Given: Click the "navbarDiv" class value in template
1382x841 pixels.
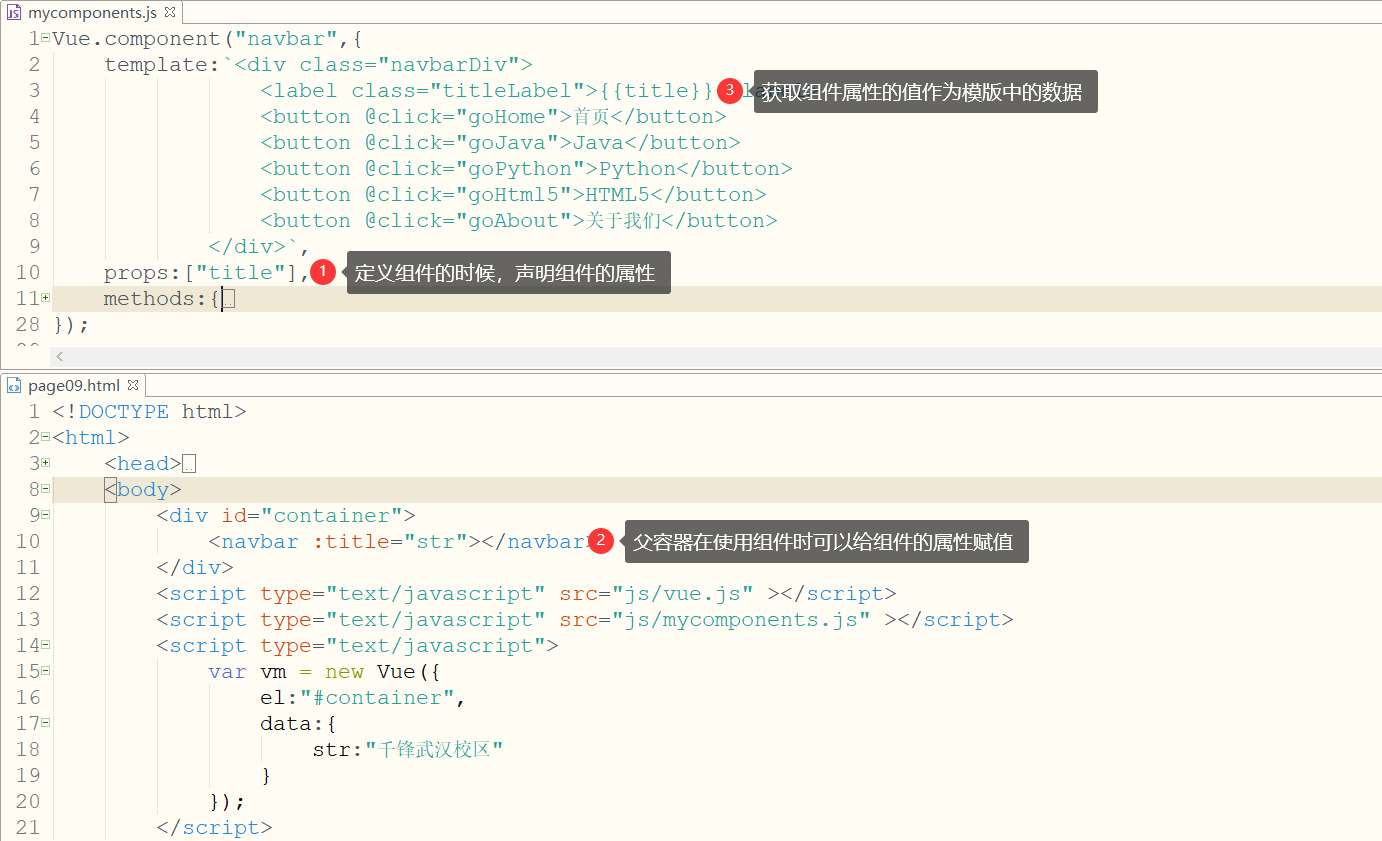Looking at the screenshot, I should click(448, 65).
